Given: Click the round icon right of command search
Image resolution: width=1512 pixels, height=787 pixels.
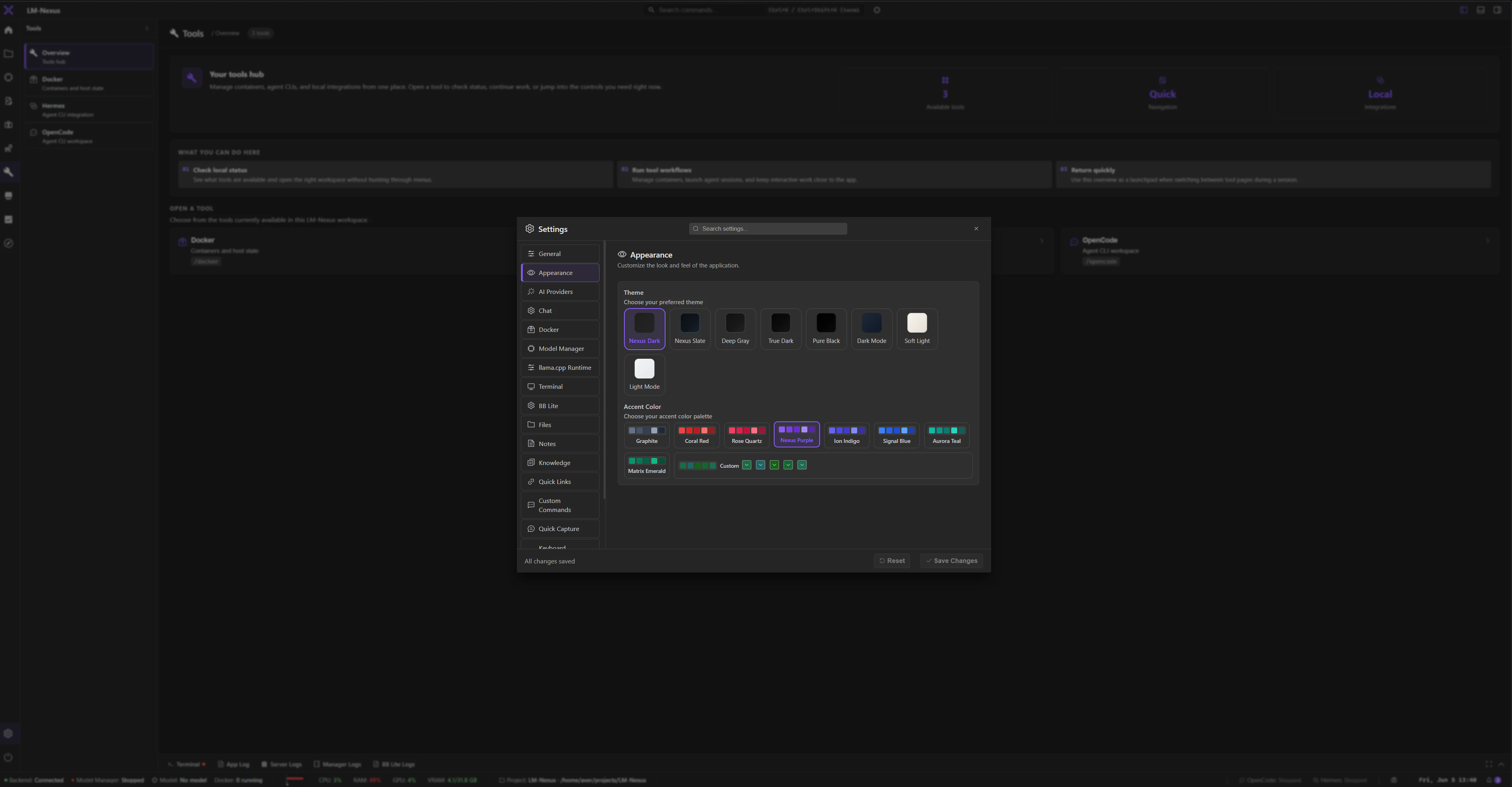Looking at the screenshot, I should (x=877, y=10).
